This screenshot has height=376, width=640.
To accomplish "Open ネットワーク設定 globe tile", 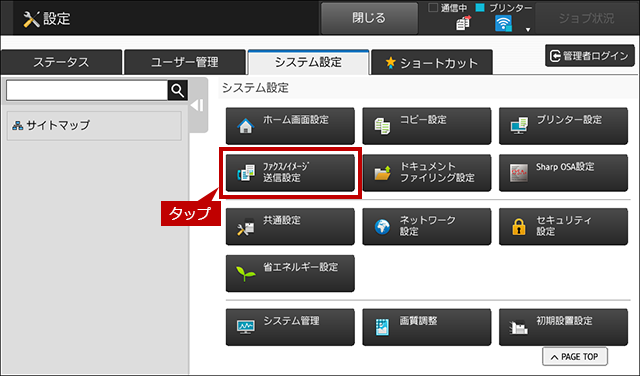I will [x=427, y=227].
